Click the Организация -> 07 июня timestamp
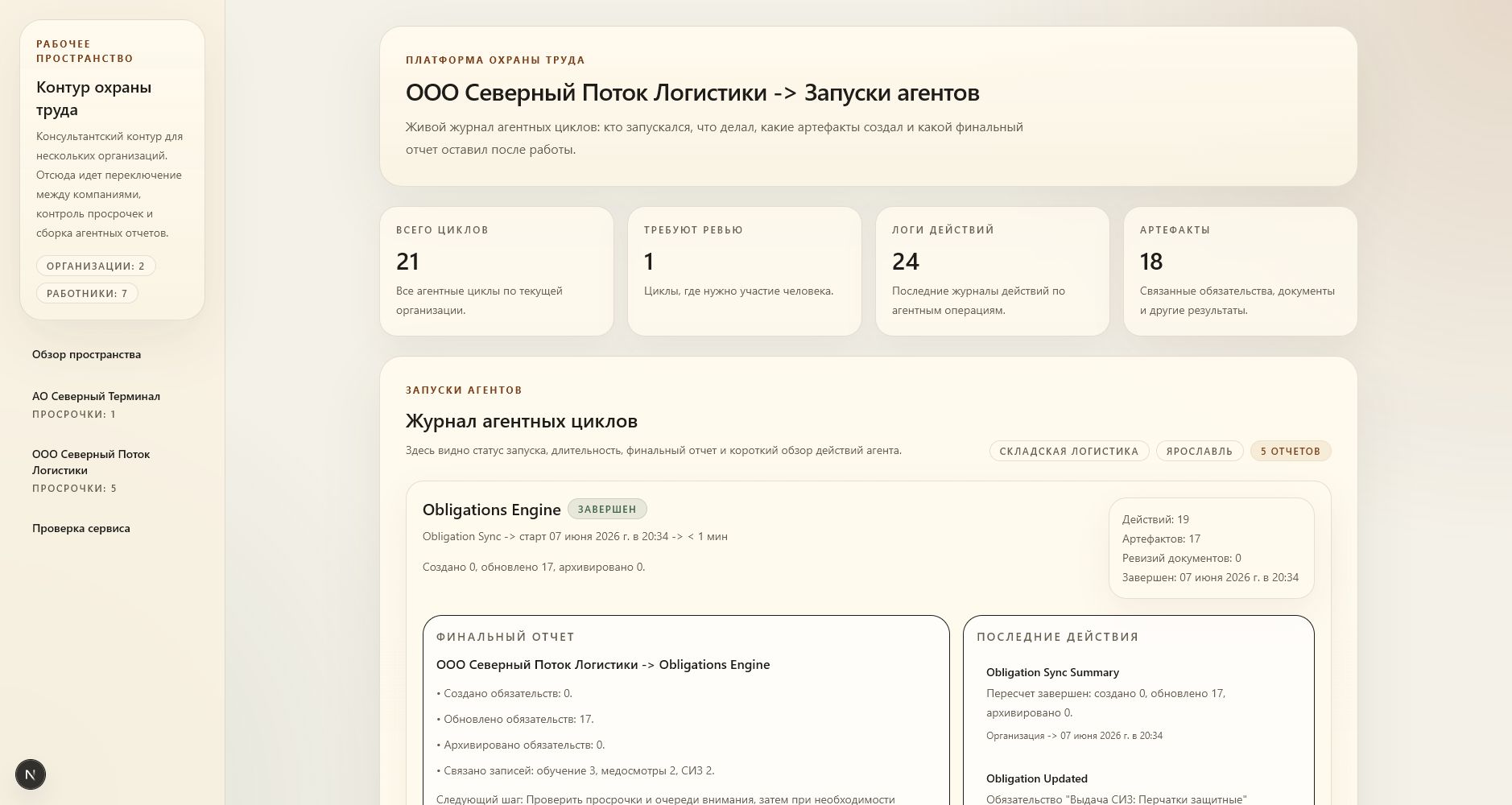1512x805 pixels. click(x=1074, y=736)
